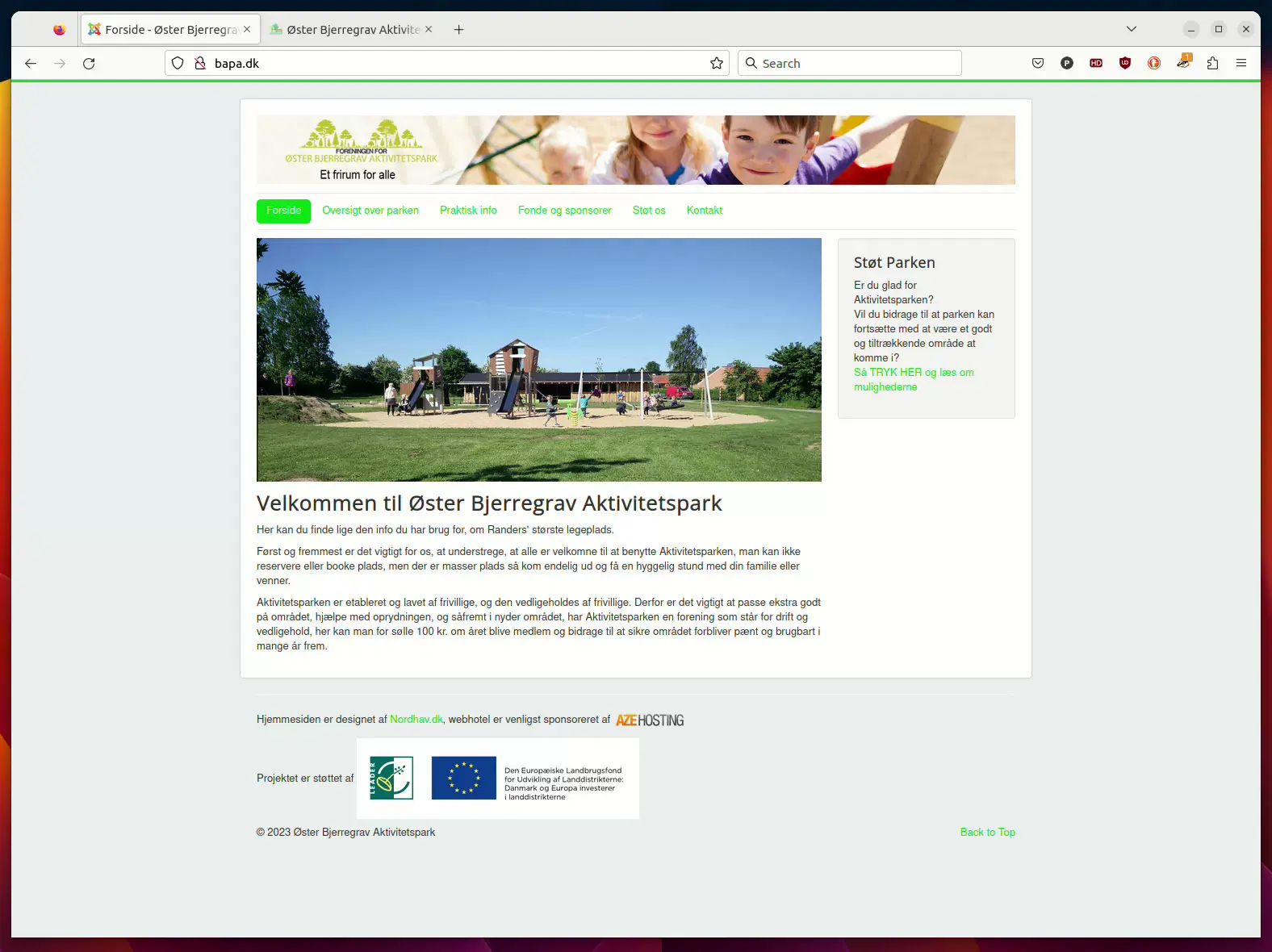Show site security info via padlock
1272x952 pixels.
click(200, 63)
